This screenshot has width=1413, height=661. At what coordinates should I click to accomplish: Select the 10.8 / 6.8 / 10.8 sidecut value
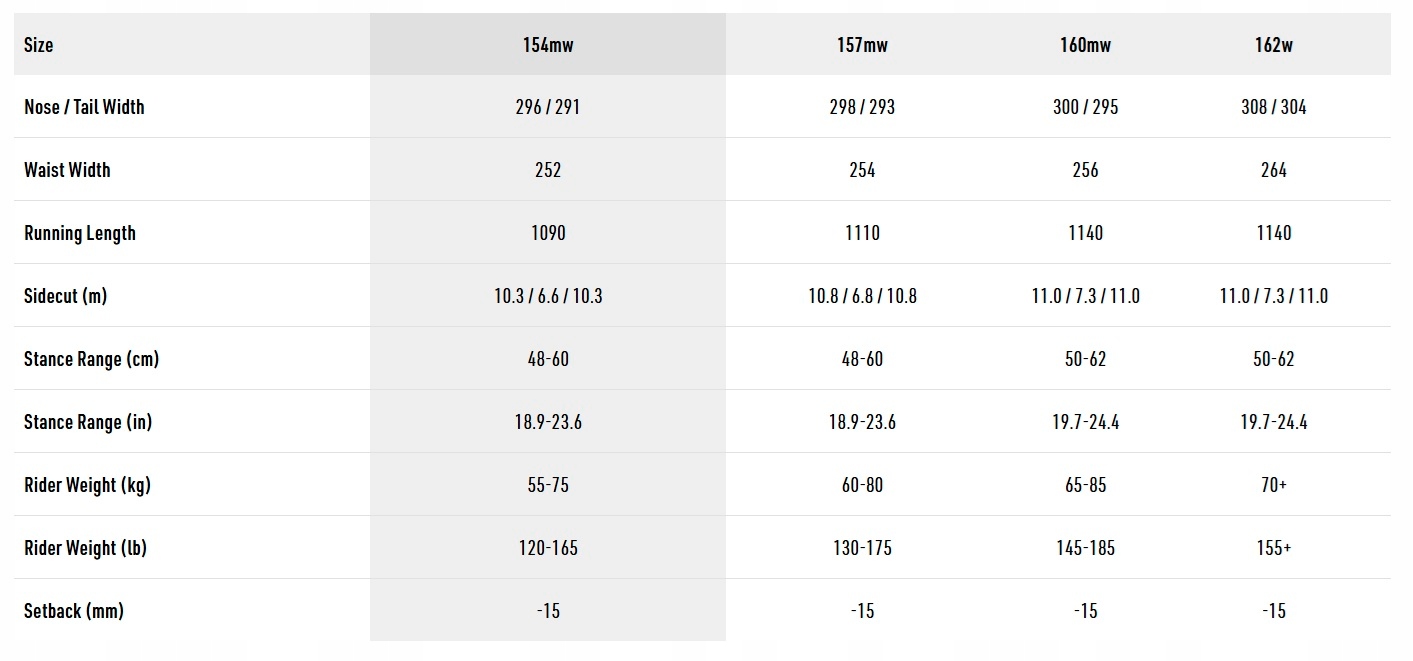click(x=862, y=296)
